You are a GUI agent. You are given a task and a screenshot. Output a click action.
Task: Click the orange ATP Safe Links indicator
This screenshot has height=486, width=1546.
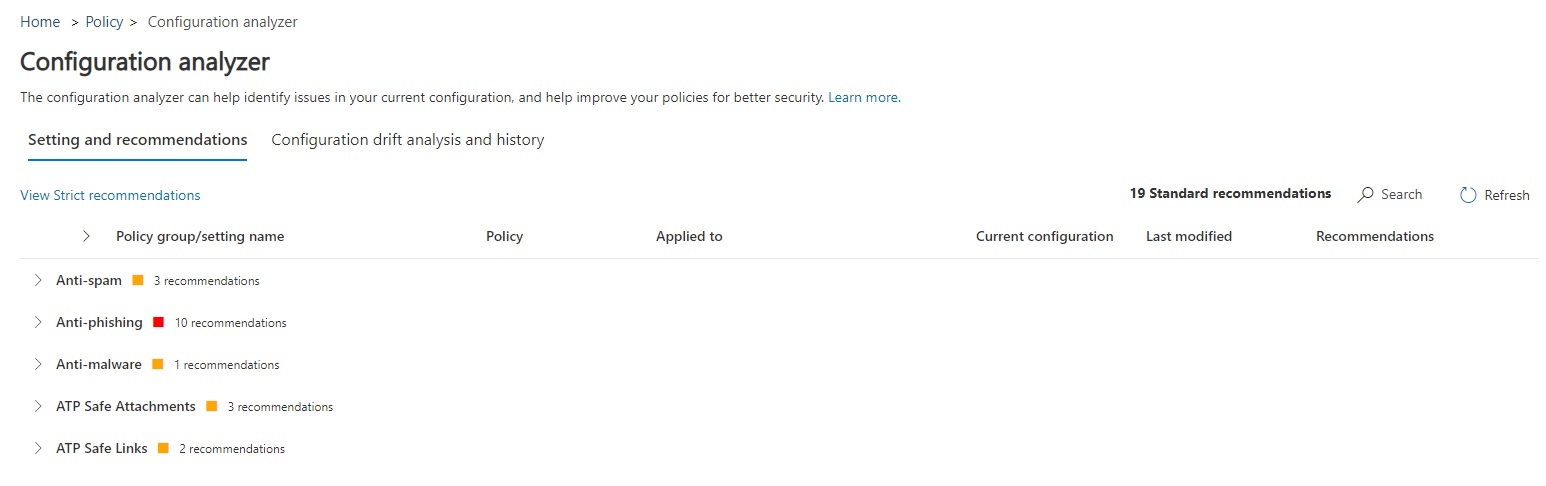pos(163,449)
